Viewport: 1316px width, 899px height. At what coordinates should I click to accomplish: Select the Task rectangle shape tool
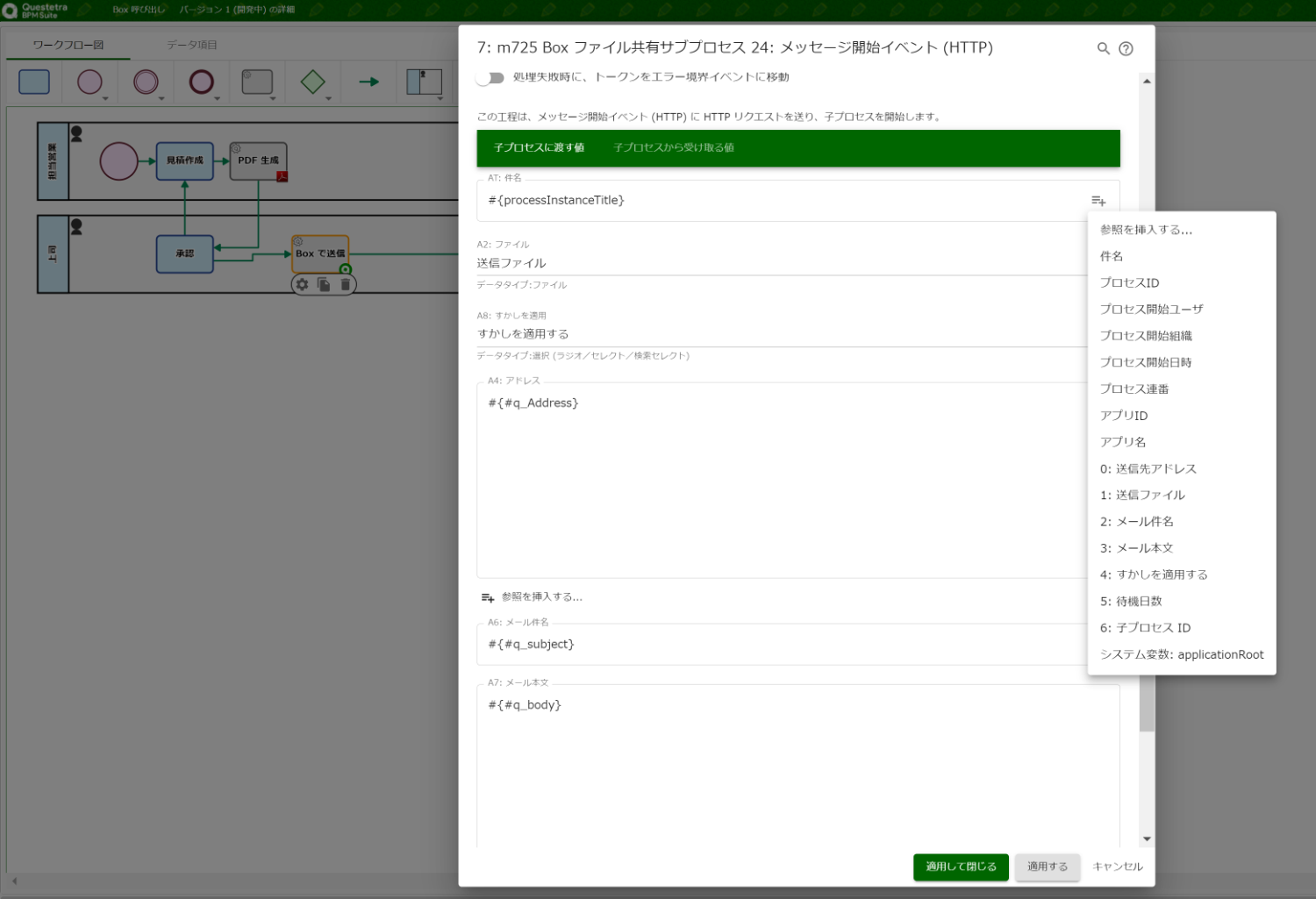click(x=33, y=82)
